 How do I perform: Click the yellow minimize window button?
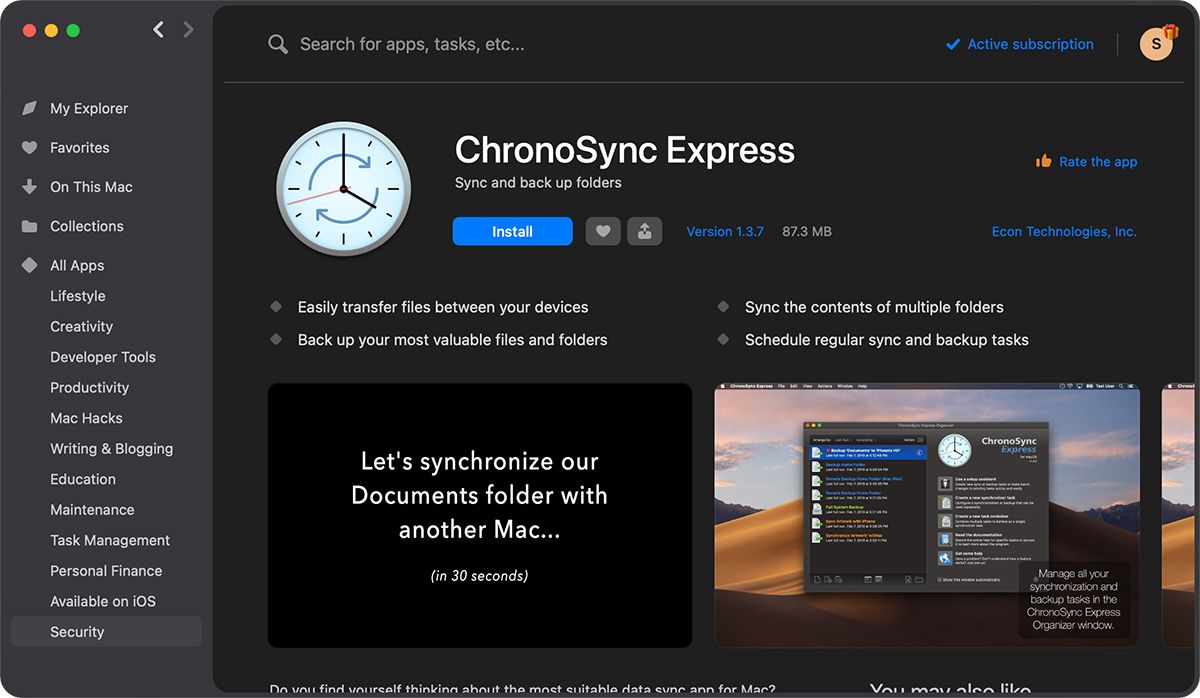pos(52,30)
